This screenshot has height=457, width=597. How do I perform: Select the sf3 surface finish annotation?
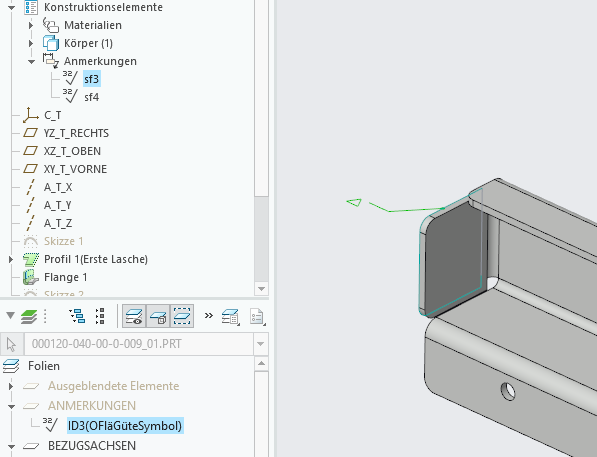point(91,79)
